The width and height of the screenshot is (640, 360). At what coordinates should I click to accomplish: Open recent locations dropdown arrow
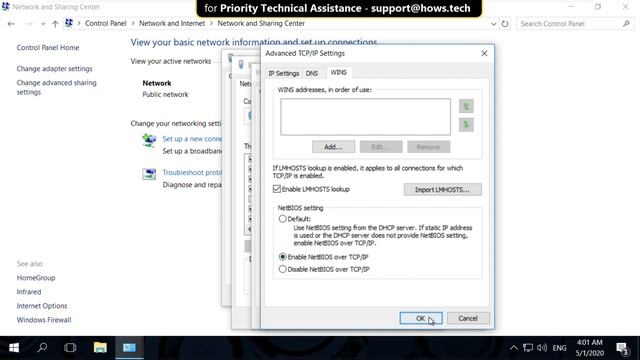tap(43, 24)
